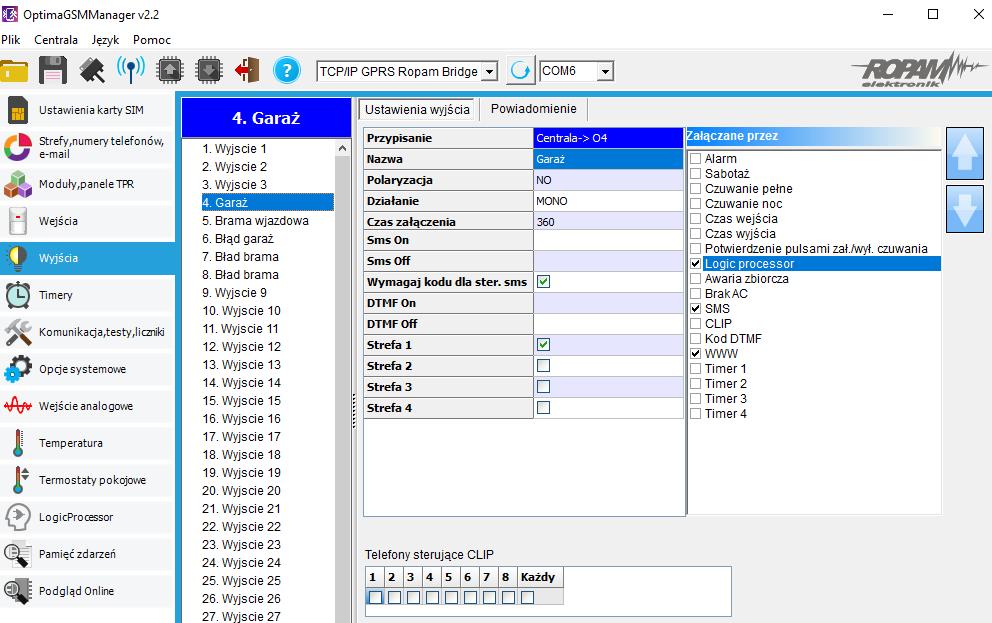
Task: Open the Pomoc menu
Action: [x=152, y=40]
